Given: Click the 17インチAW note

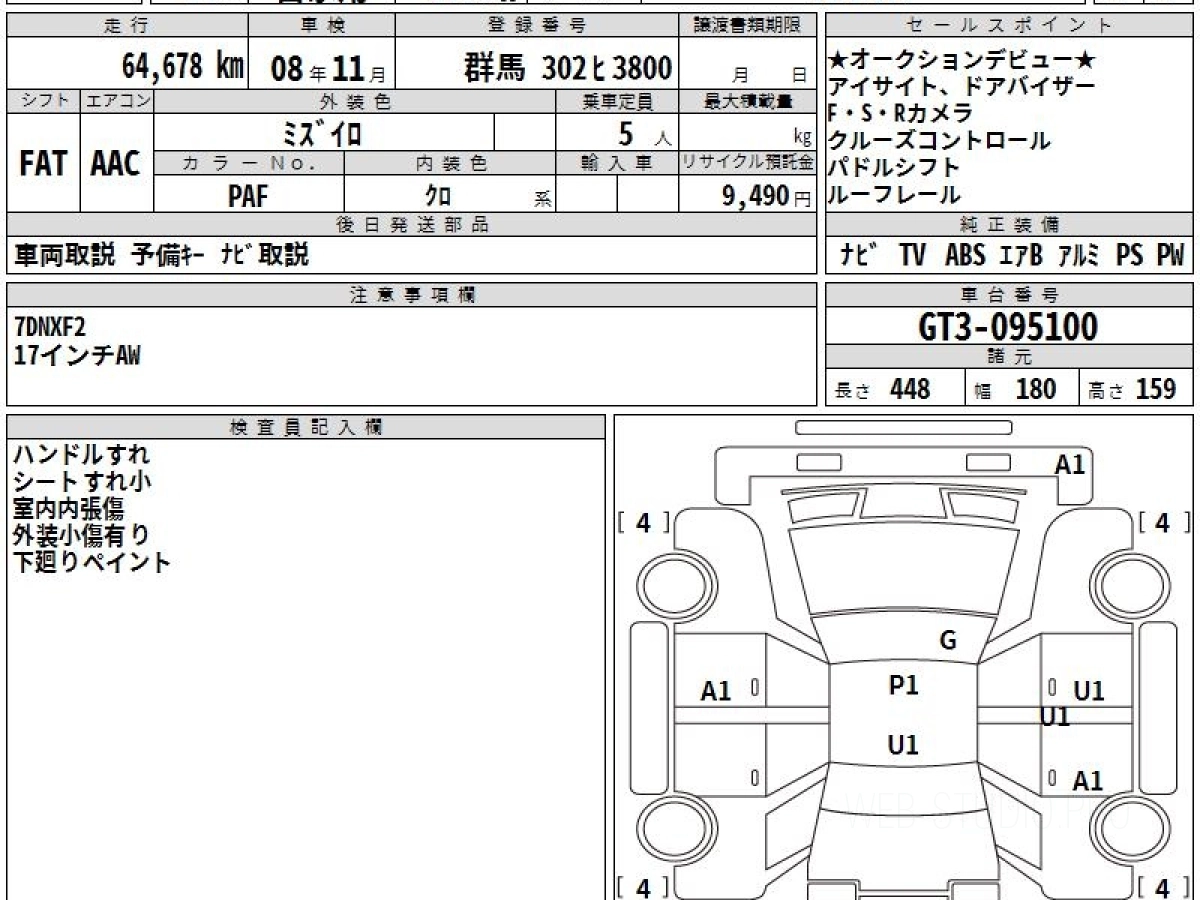Looking at the screenshot, I should coord(77,354).
